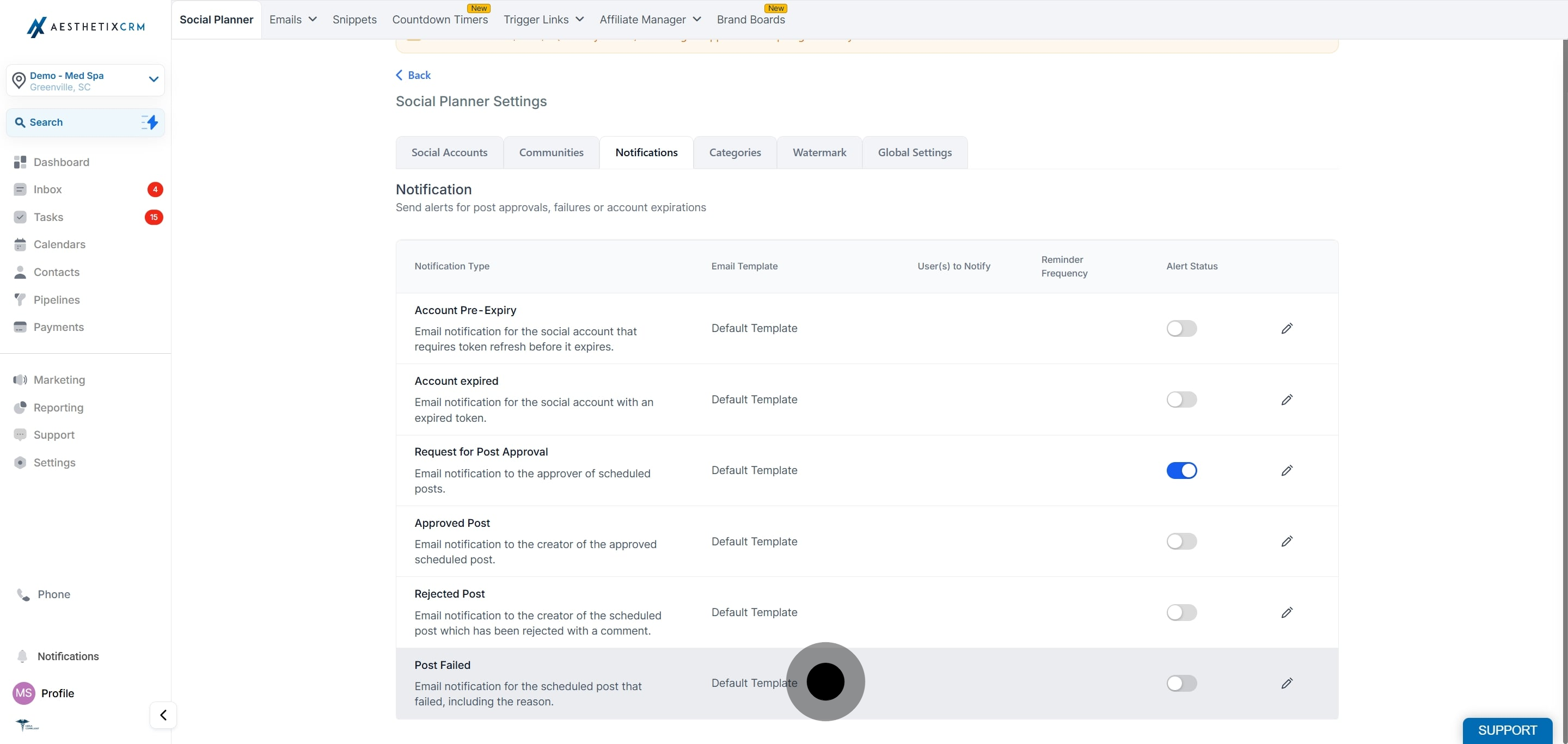
Task: Enable the Account expired alert toggle
Action: (x=1181, y=399)
